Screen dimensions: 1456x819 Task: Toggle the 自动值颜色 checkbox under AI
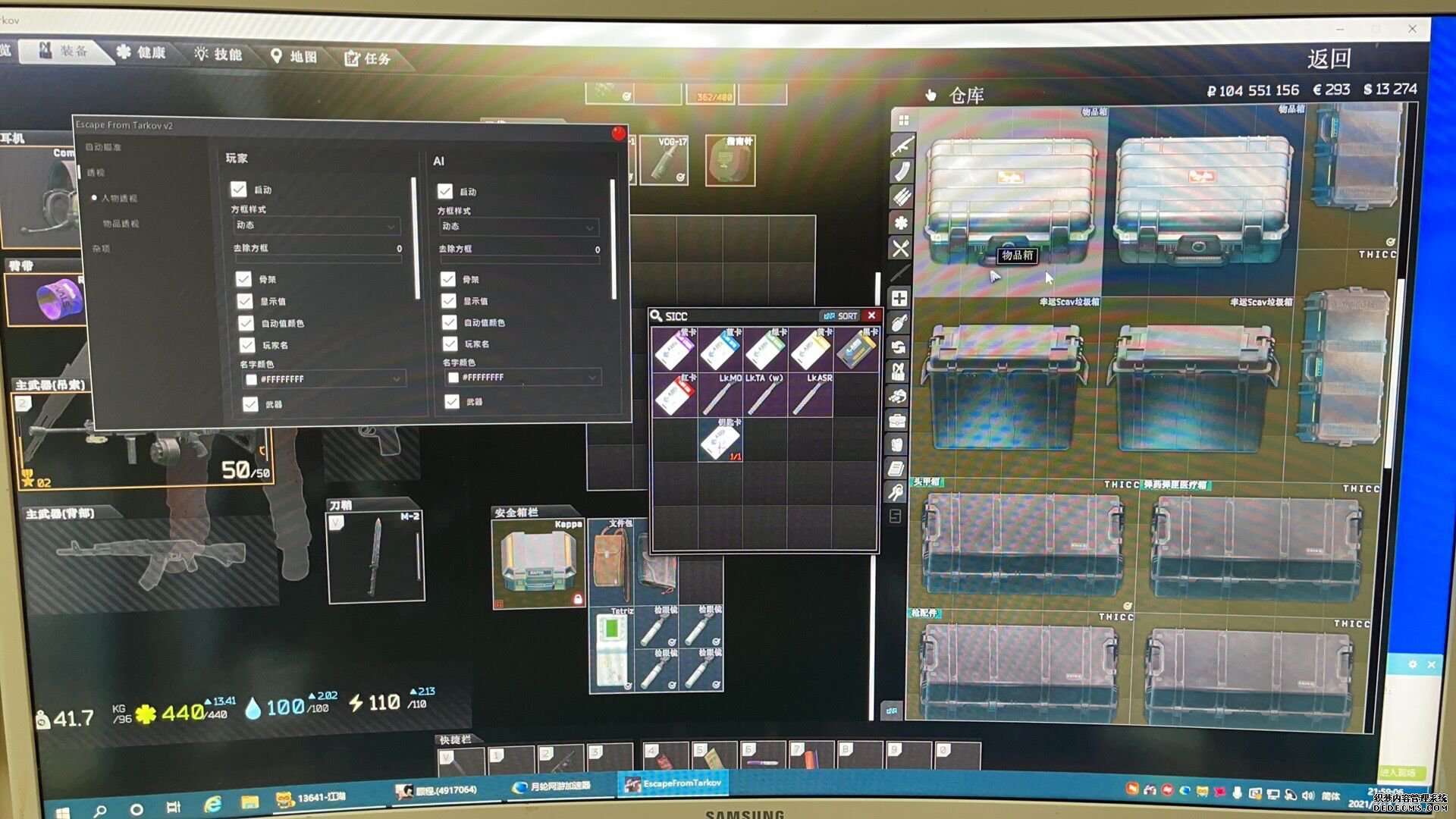(x=450, y=322)
